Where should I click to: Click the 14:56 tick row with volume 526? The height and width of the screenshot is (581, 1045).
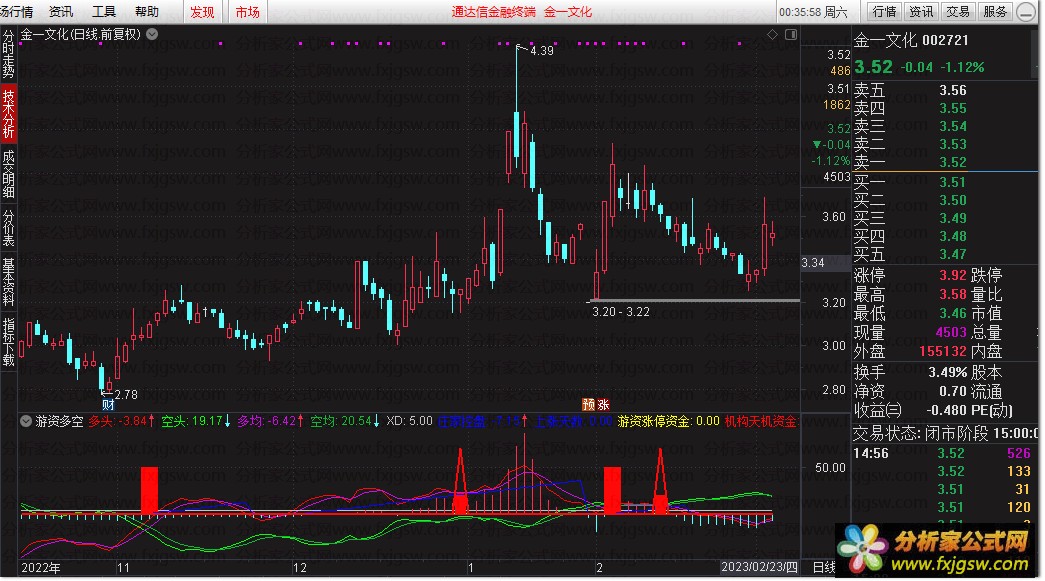943,453
